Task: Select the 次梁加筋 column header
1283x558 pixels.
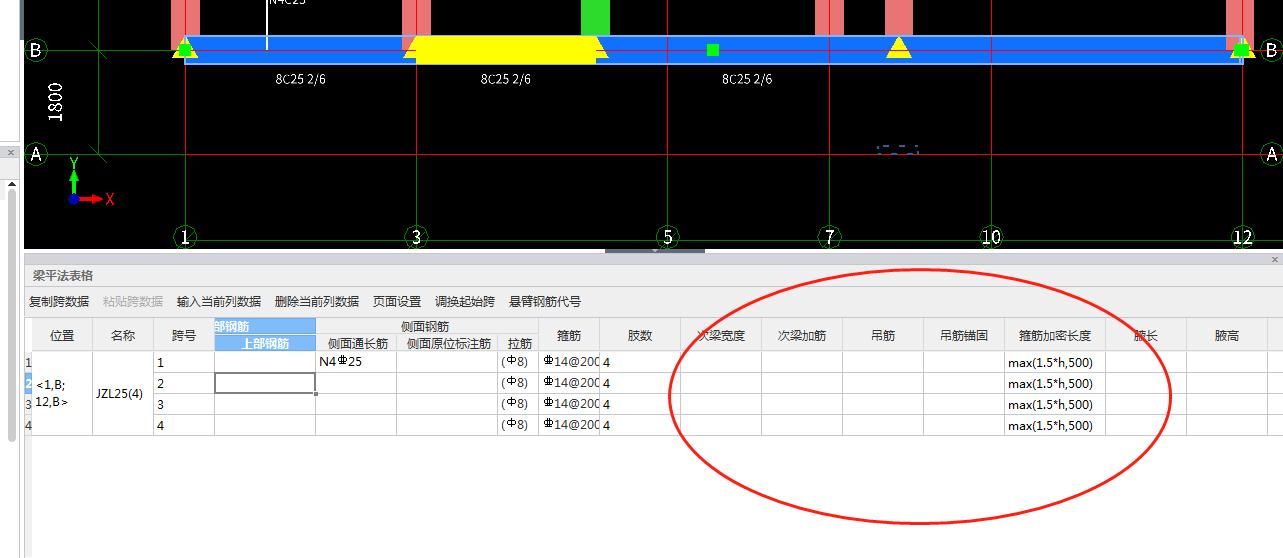Action: click(802, 335)
